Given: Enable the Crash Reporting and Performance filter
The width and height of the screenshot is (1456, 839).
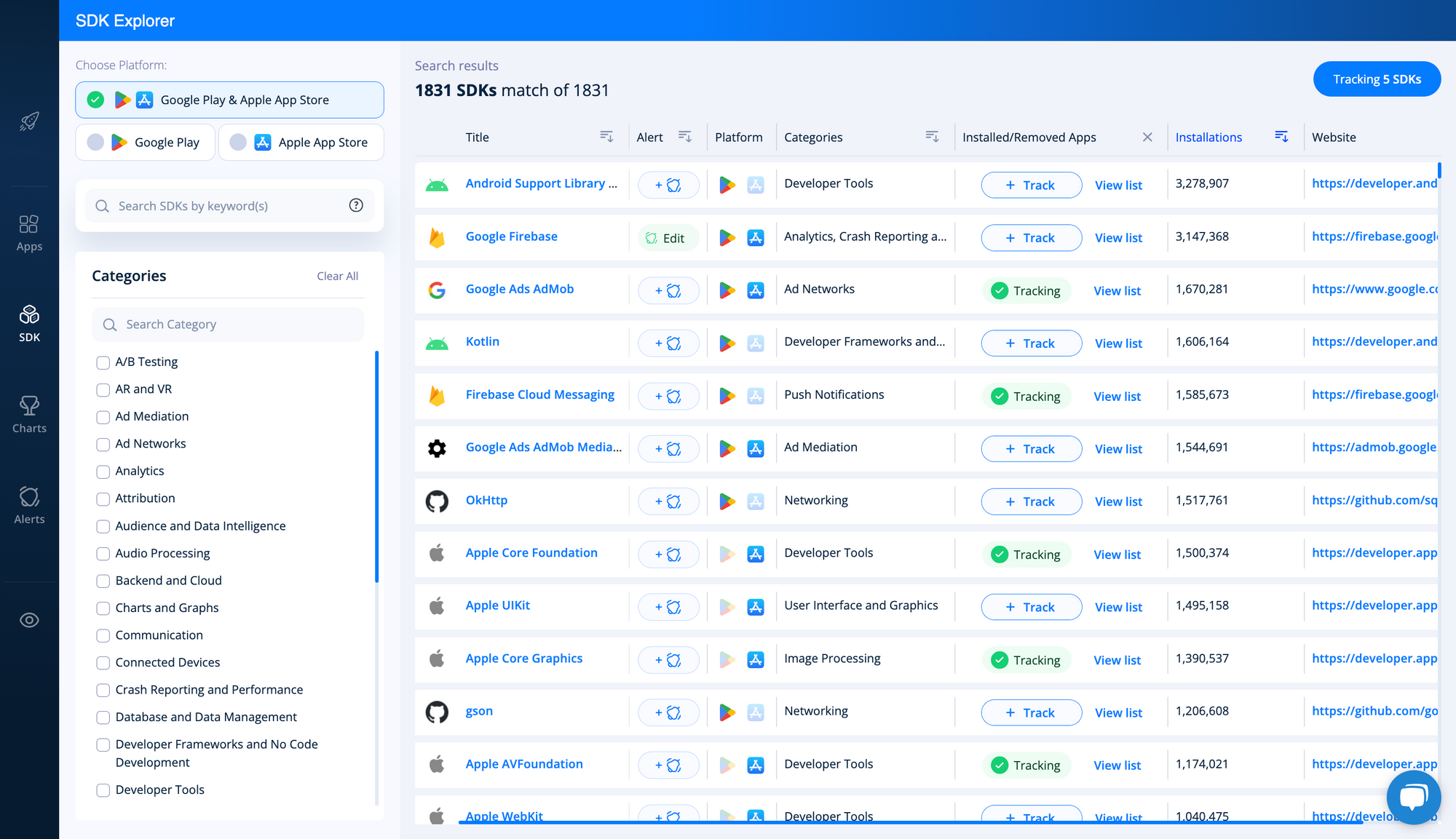Looking at the screenshot, I should 103,690.
